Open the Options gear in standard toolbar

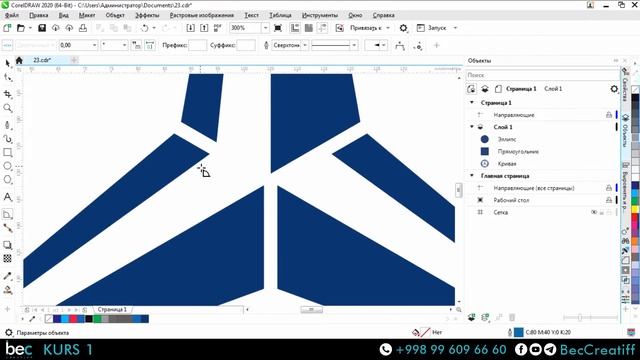tap(403, 28)
